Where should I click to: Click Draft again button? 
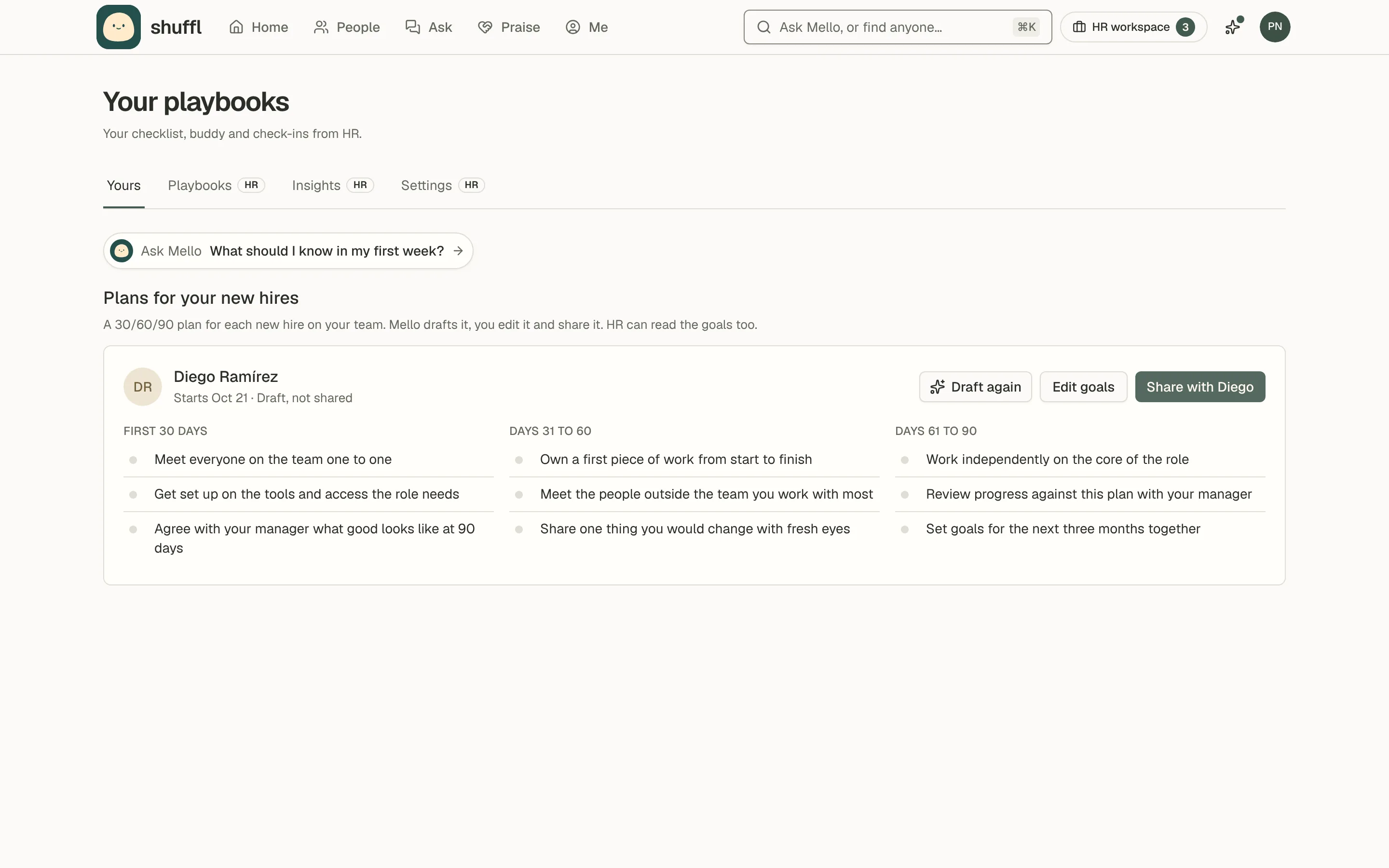975,386
